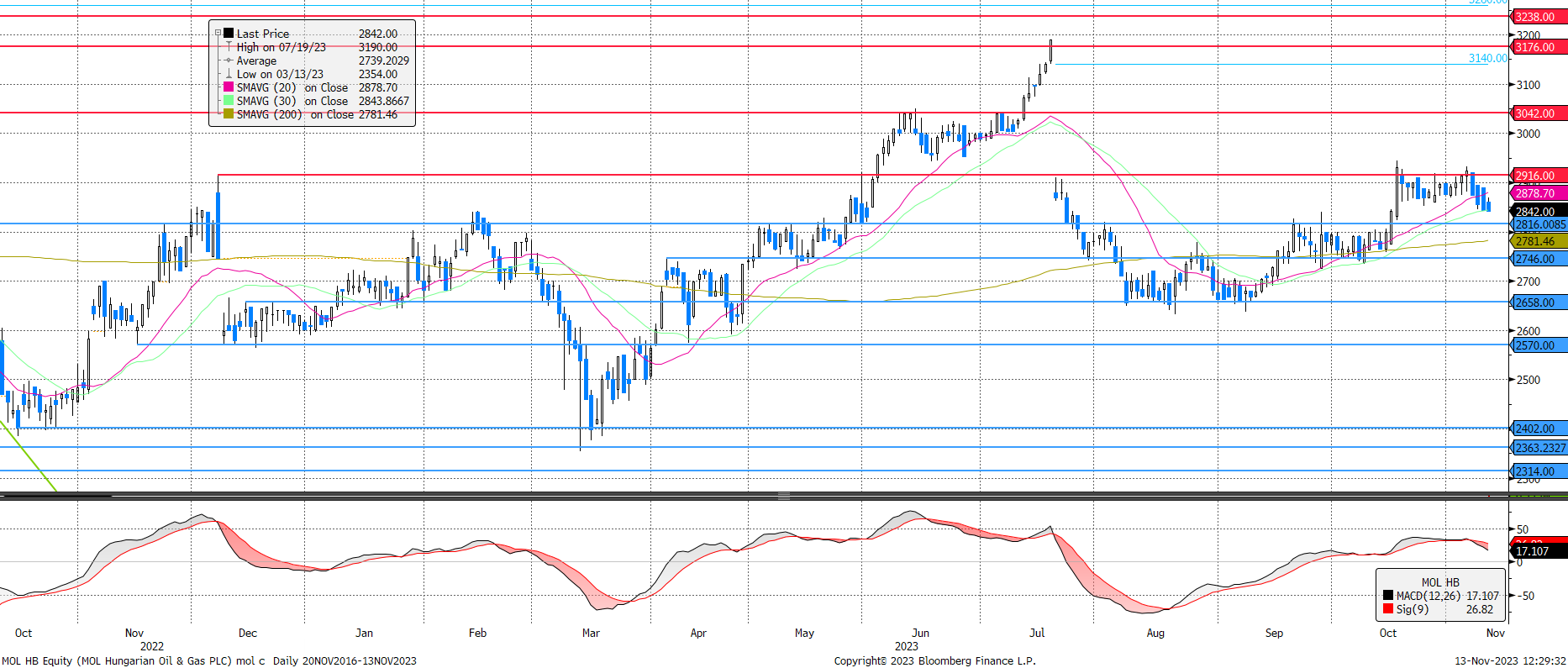The width and height of the screenshot is (1568, 668).
Task: Click the 'Aug' time axis label
Action: click(1155, 633)
